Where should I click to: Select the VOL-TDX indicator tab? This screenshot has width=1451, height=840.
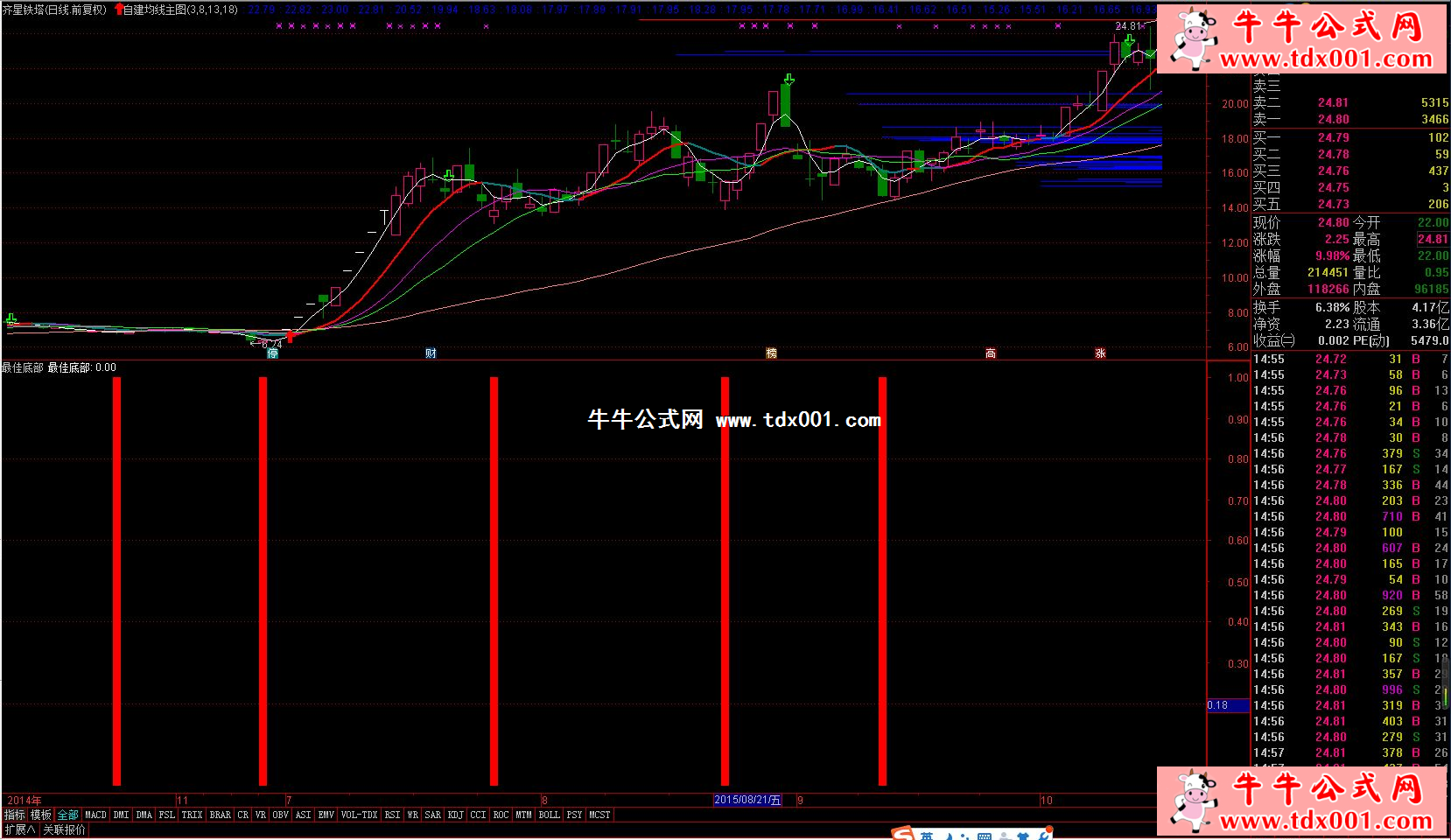pyautogui.click(x=359, y=815)
